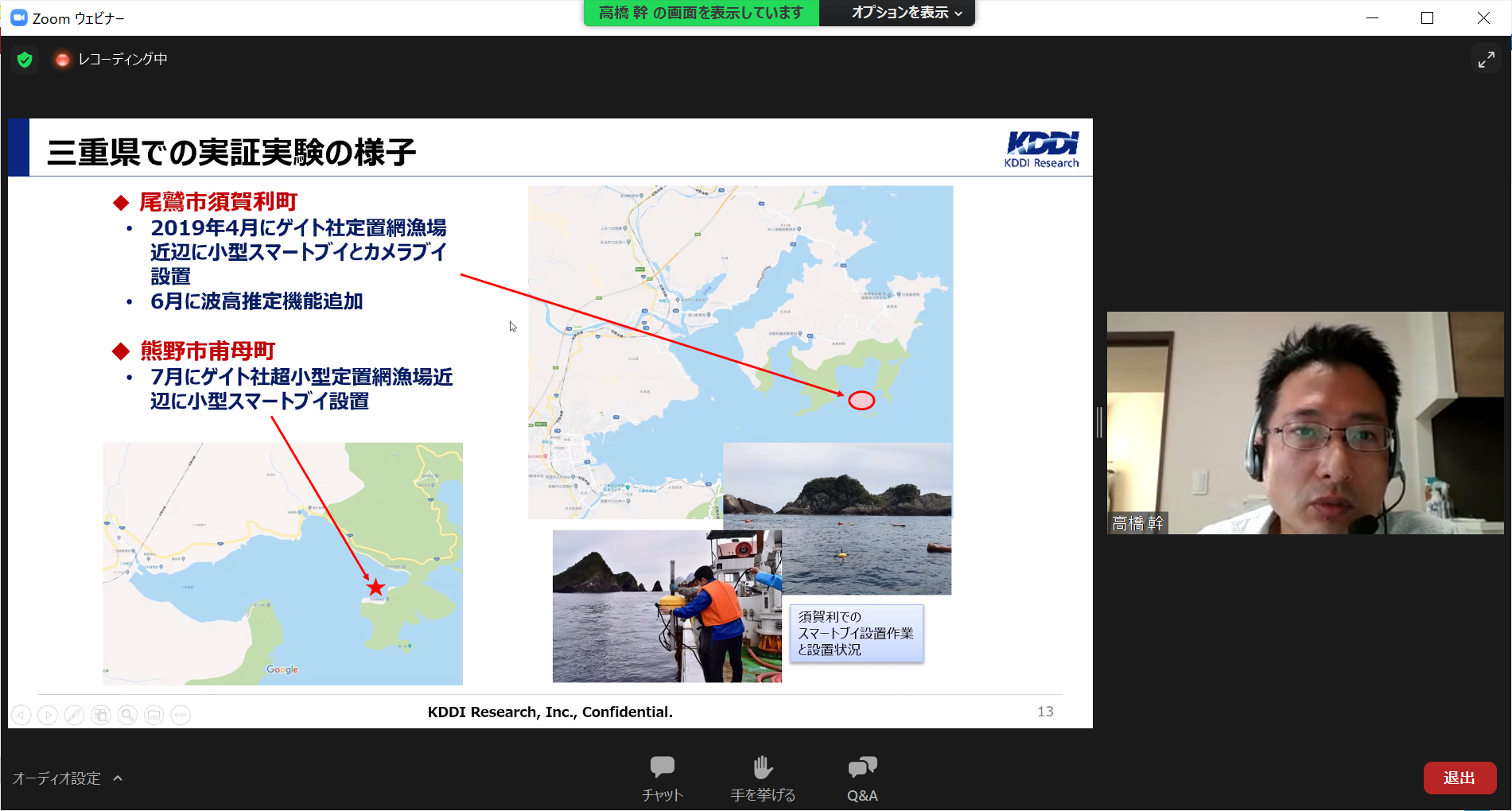Viewport: 1512px width, 811px height.
Task: Open the three-dots more options on slide
Action: [x=181, y=715]
